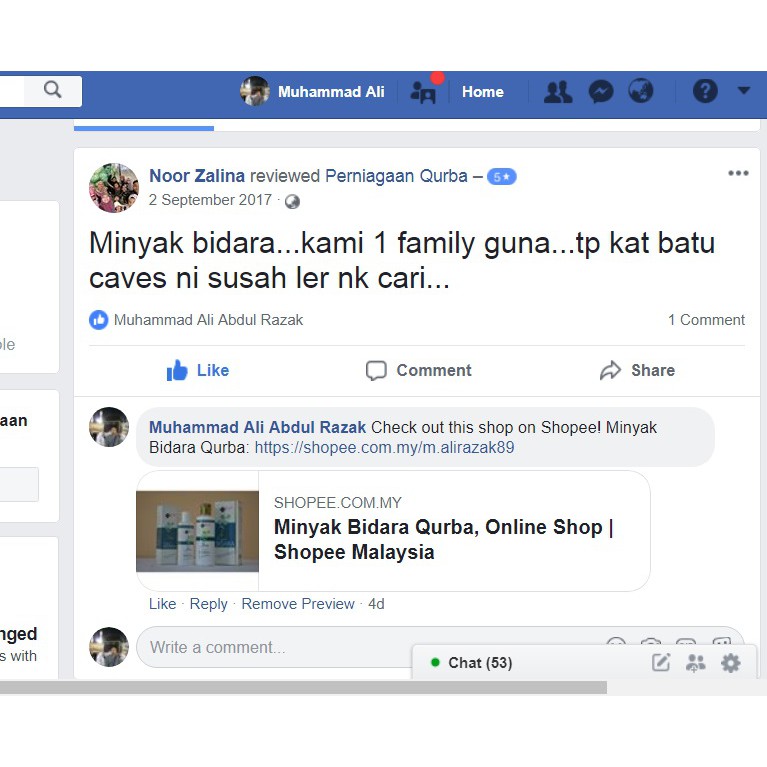The height and width of the screenshot is (767, 767).
Task: Share the review post
Action: coord(637,370)
